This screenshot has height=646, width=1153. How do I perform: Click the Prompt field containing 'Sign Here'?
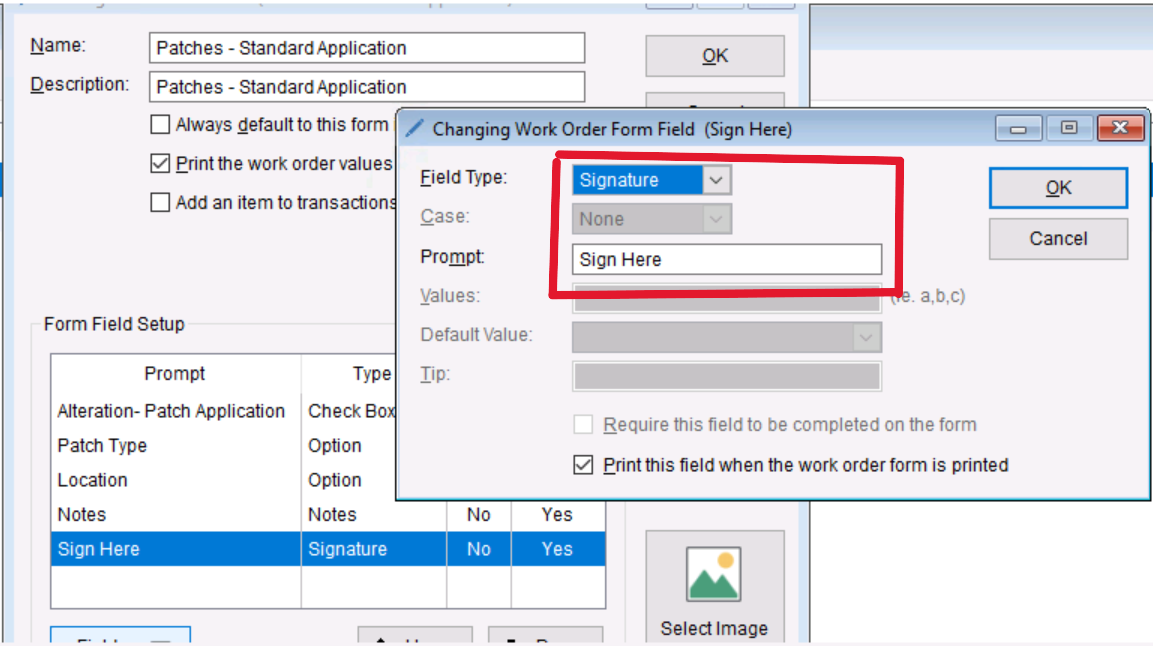pyautogui.click(x=726, y=259)
